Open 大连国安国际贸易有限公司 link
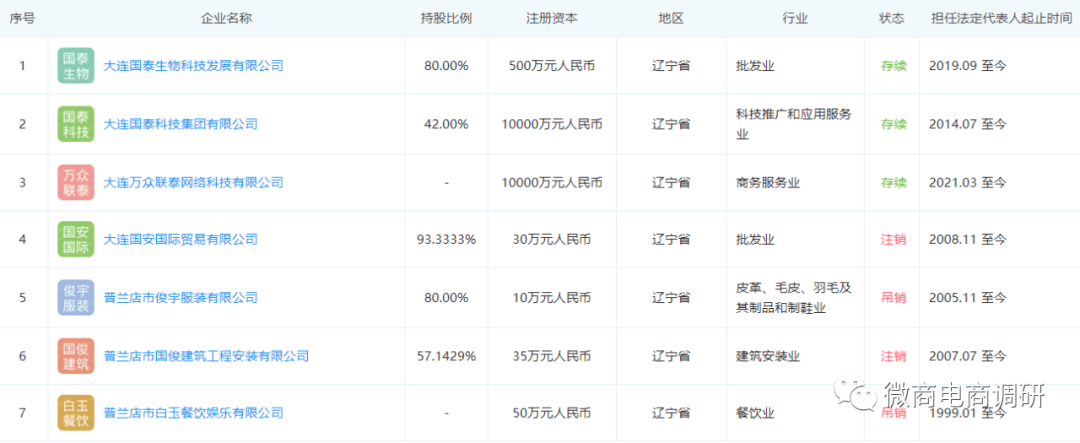This screenshot has width=1080, height=443. (180, 240)
